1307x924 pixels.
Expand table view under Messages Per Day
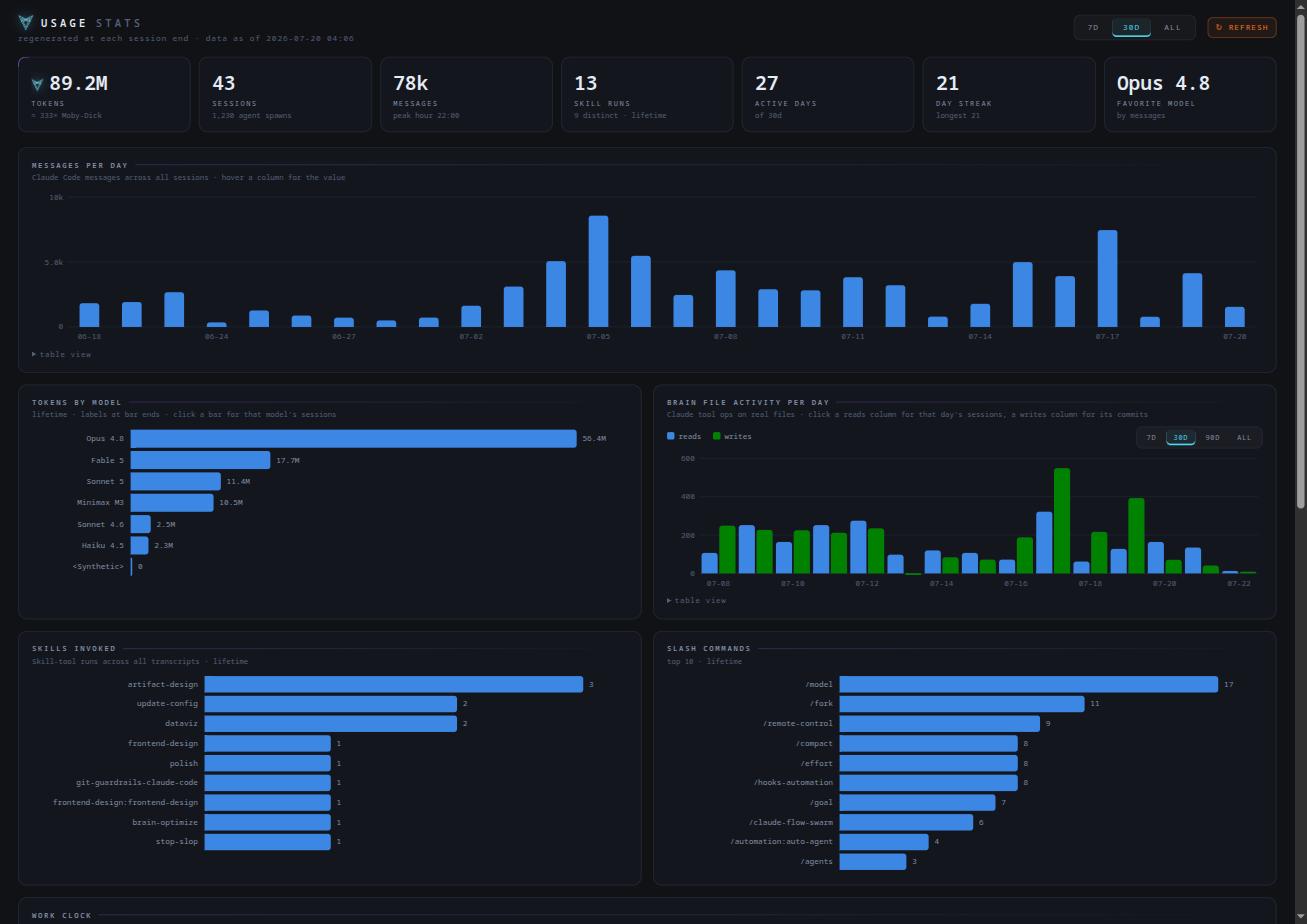coord(62,354)
